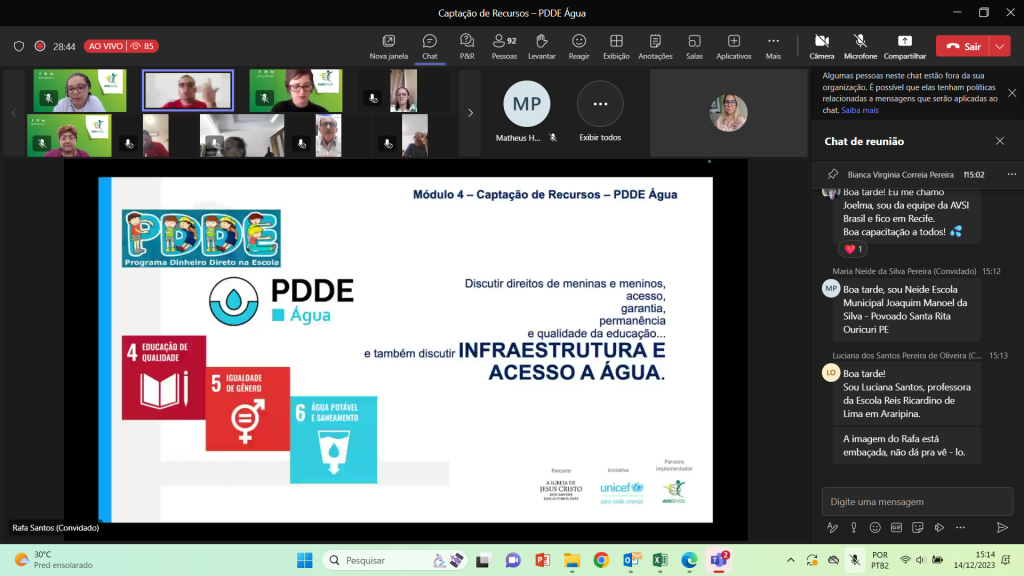The height and width of the screenshot is (576, 1024).
Task: Click the MP avatar of Maria Neide
Action: 831,288
